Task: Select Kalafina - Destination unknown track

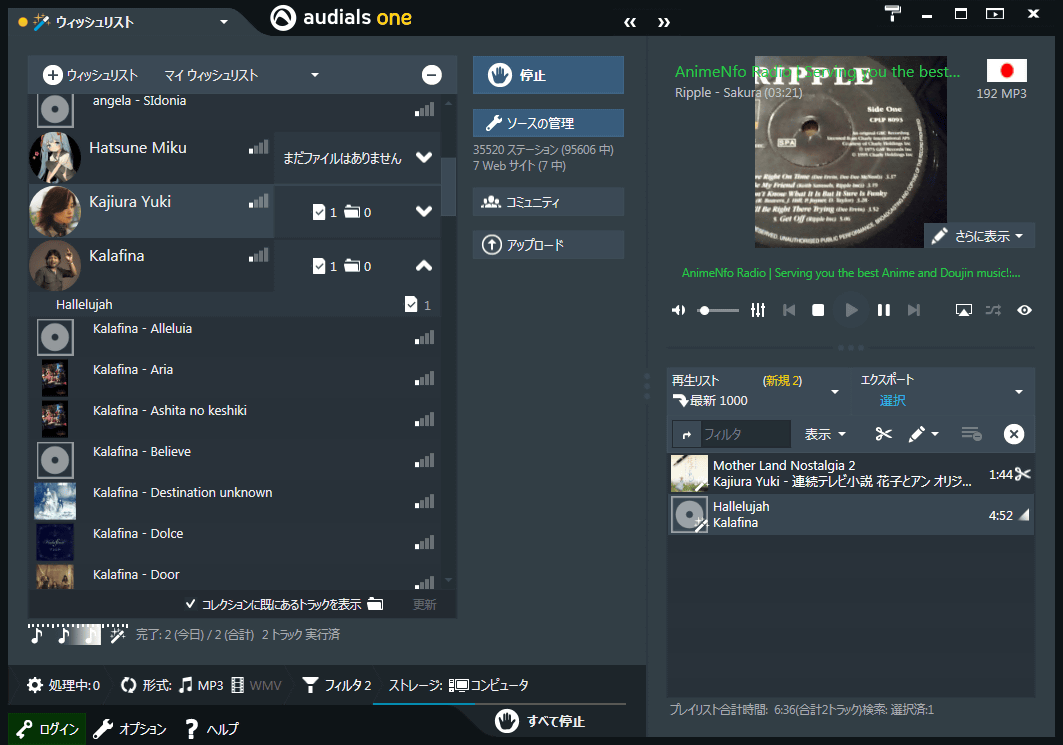Action: click(x=235, y=501)
